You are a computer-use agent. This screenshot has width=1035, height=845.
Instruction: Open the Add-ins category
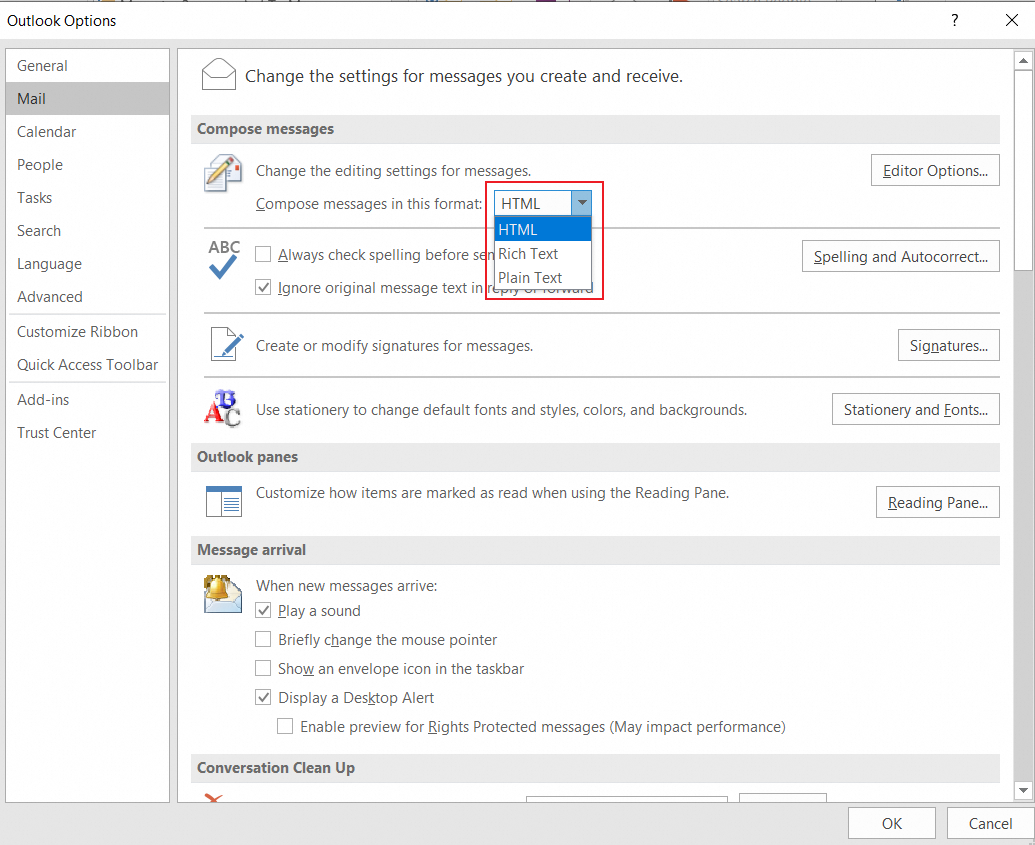click(87, 399)
